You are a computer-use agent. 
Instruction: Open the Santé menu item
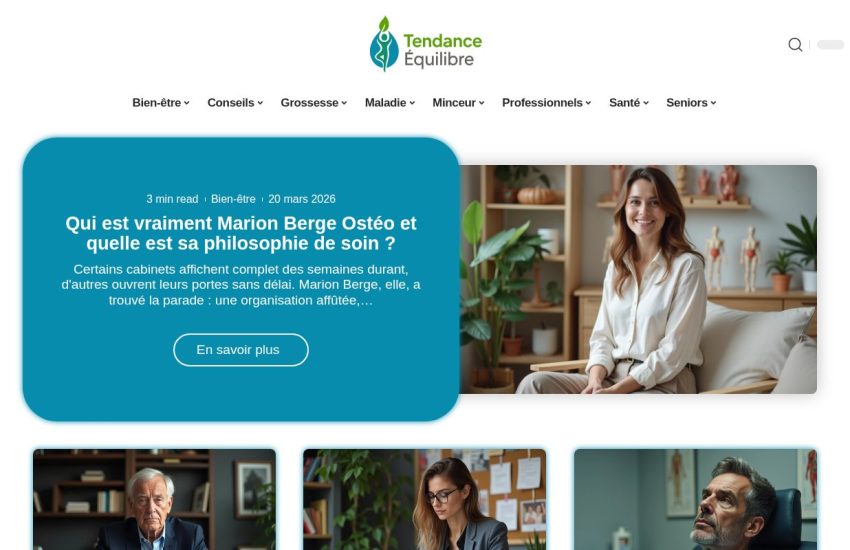tap(629, 102)
